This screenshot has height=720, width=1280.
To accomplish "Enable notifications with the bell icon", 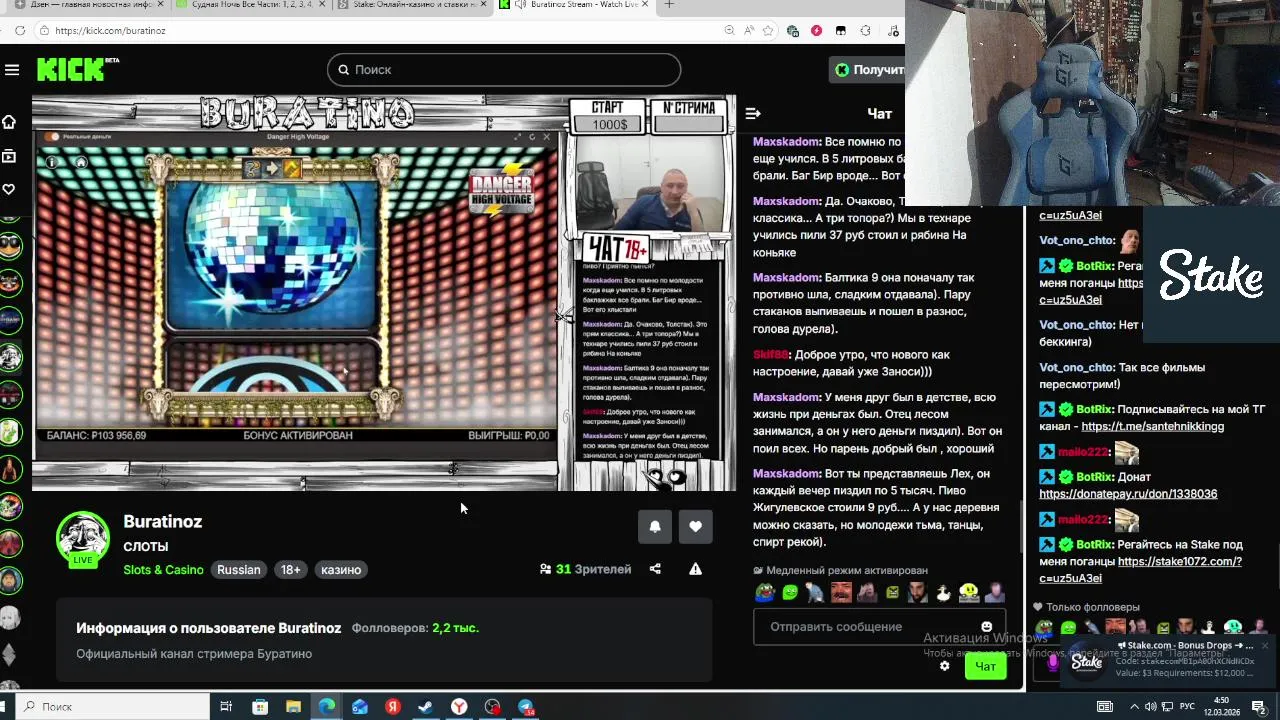I will pyautogui.click(x=655, y=527).
